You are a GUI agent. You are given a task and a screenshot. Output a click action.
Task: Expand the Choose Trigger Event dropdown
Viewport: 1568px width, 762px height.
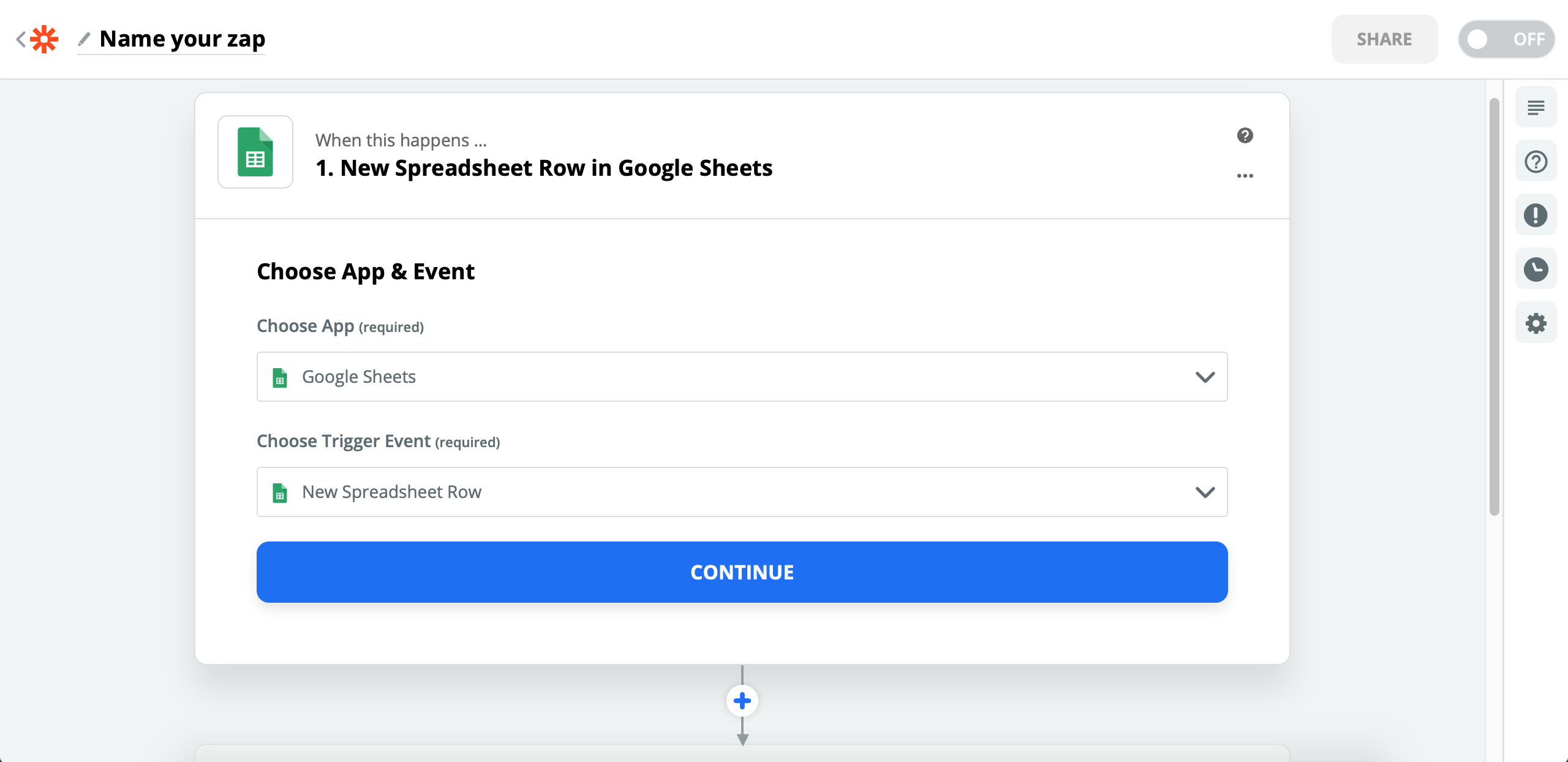(x=742, y=492)
